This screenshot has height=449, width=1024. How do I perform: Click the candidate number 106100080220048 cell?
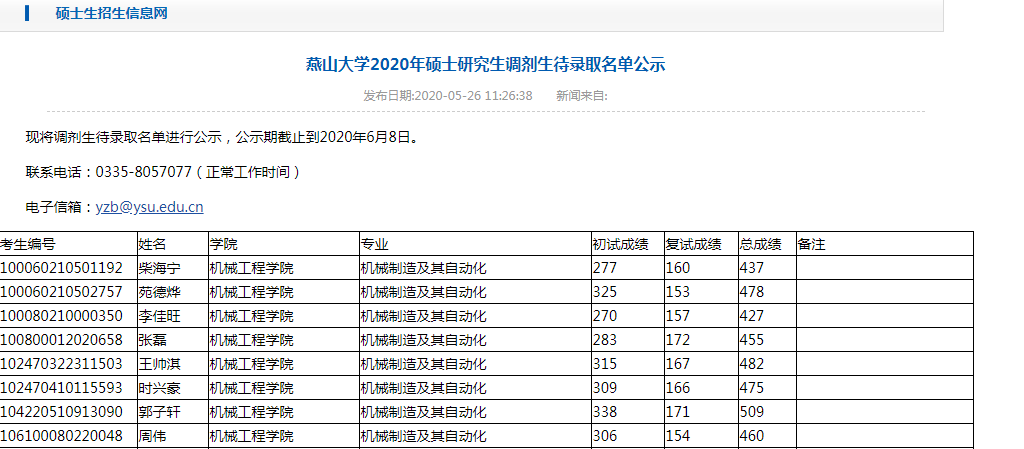tap(61, 436)
